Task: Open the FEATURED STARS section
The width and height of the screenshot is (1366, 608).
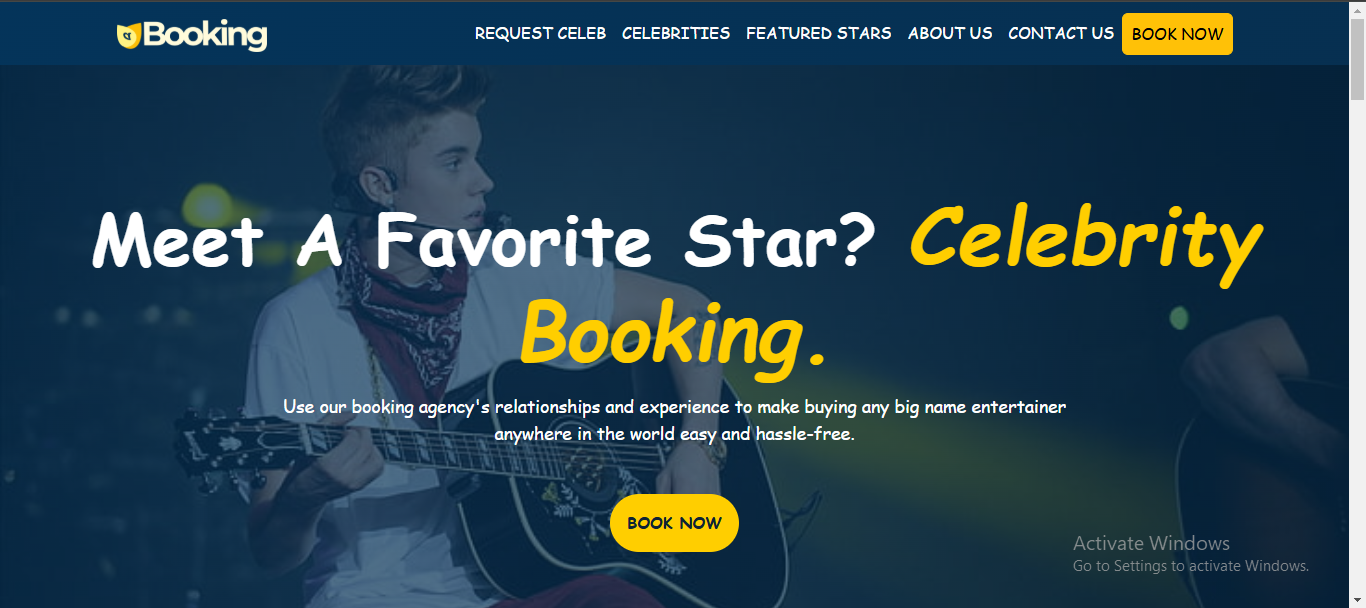Action: tap(819, 33)
